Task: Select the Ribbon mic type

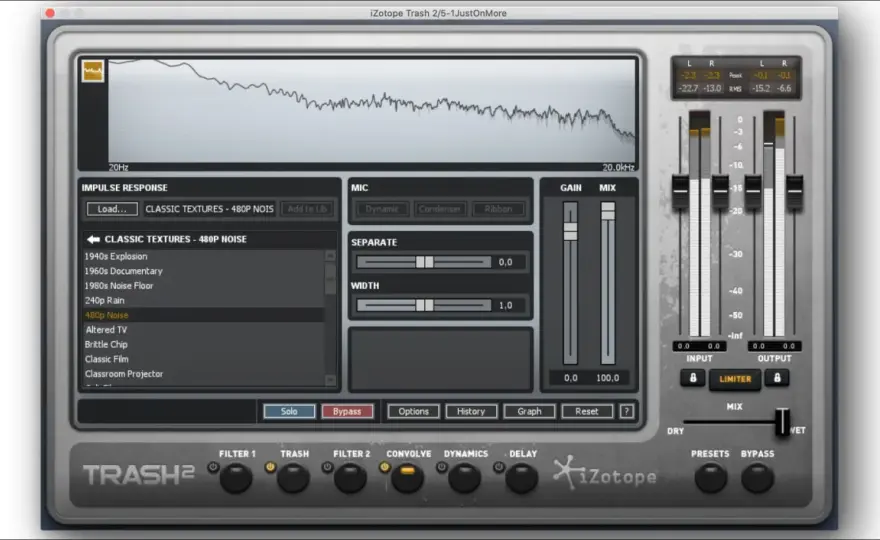Action: [498, 209]
